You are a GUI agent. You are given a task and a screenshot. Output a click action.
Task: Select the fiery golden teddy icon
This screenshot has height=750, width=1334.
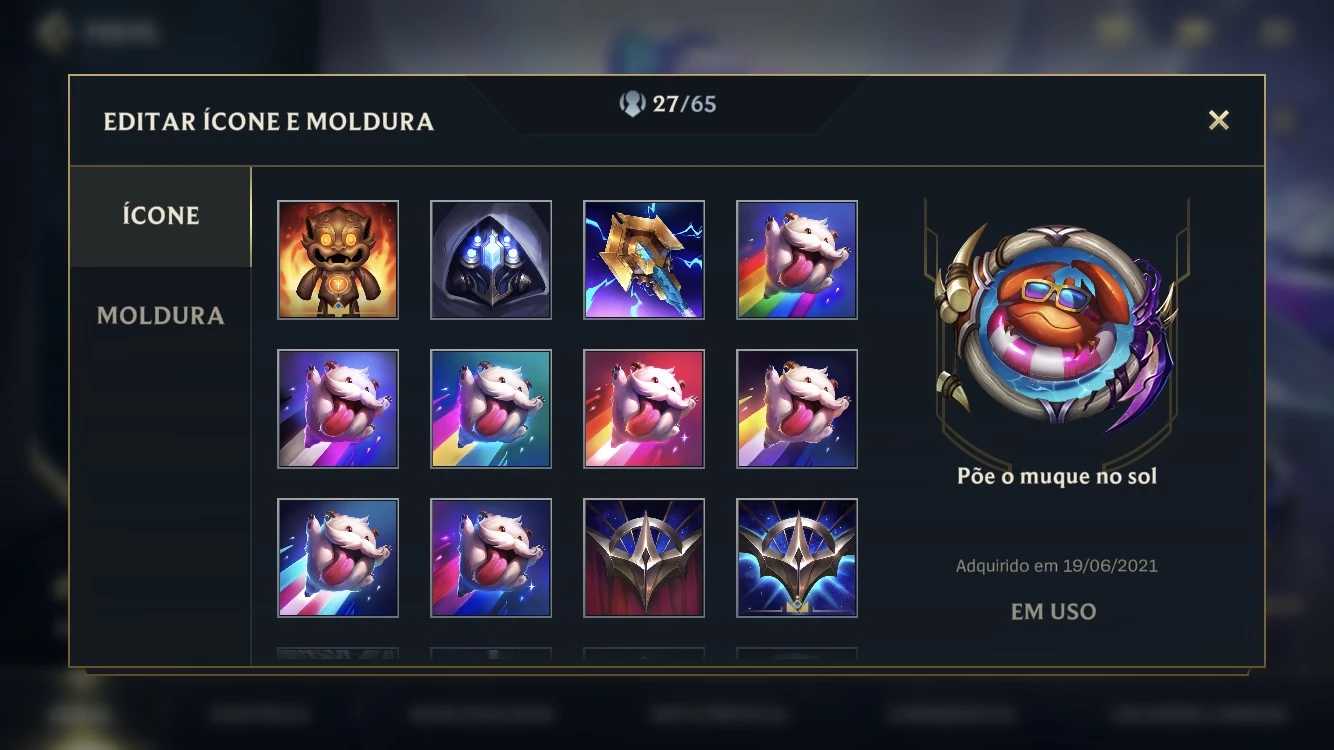pyautogui.click(x=338, y=260)
